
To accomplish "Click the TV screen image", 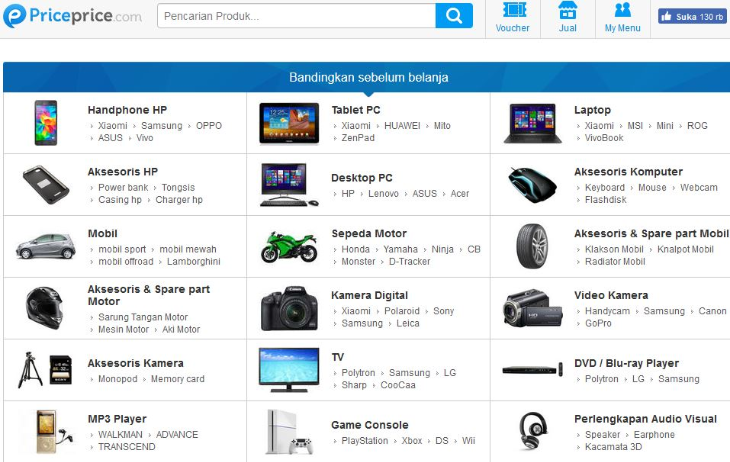I will pos(289,370).
